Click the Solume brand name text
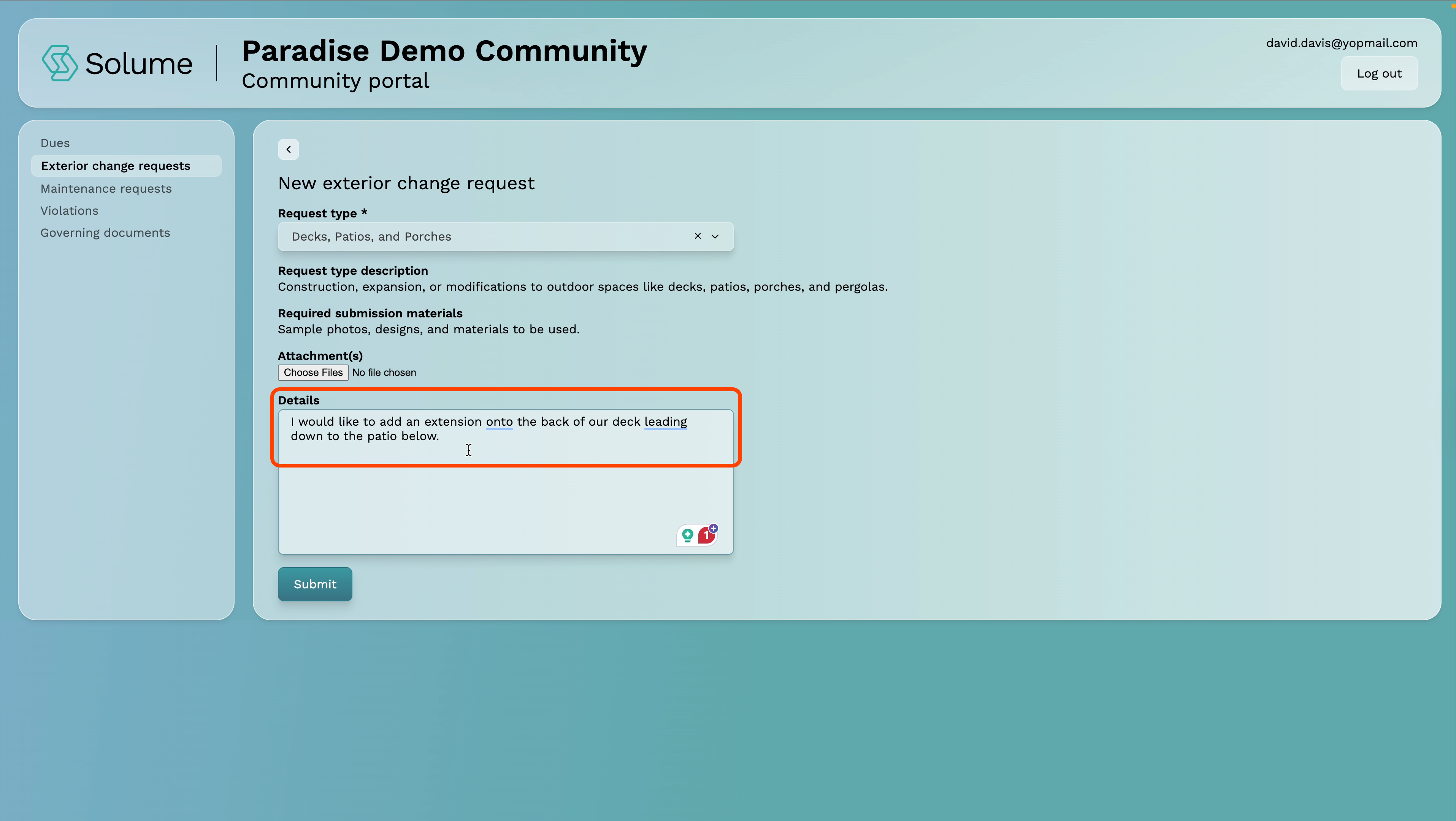 click(138, 63)
